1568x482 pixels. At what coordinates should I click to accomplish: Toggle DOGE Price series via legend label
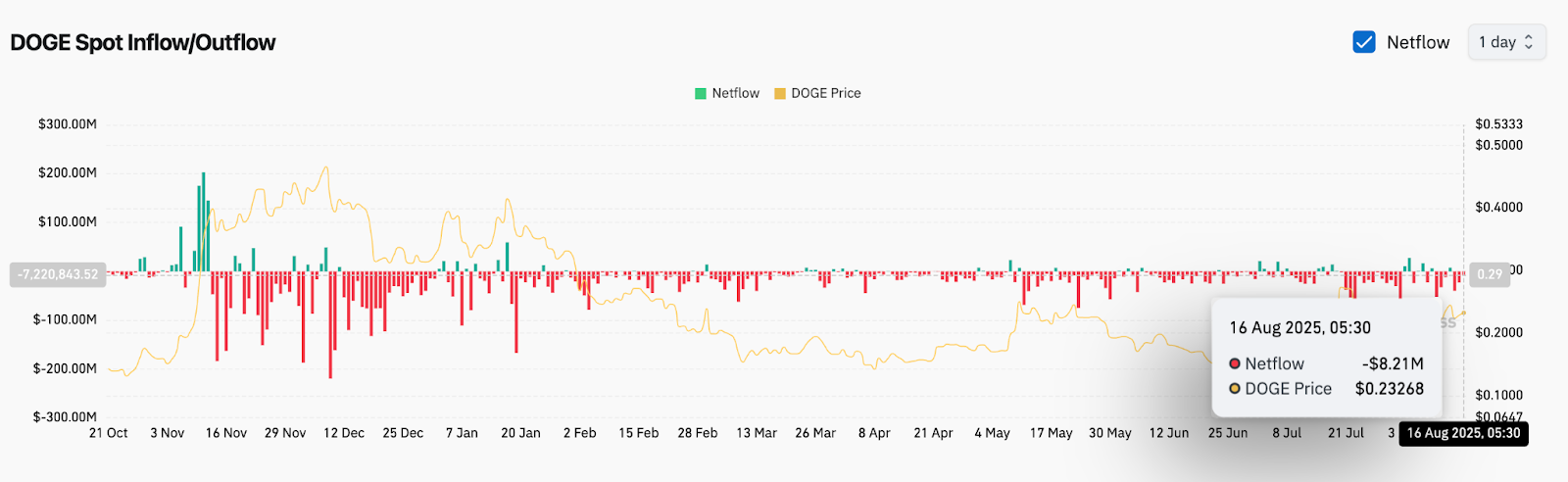(x=825, y=93)
